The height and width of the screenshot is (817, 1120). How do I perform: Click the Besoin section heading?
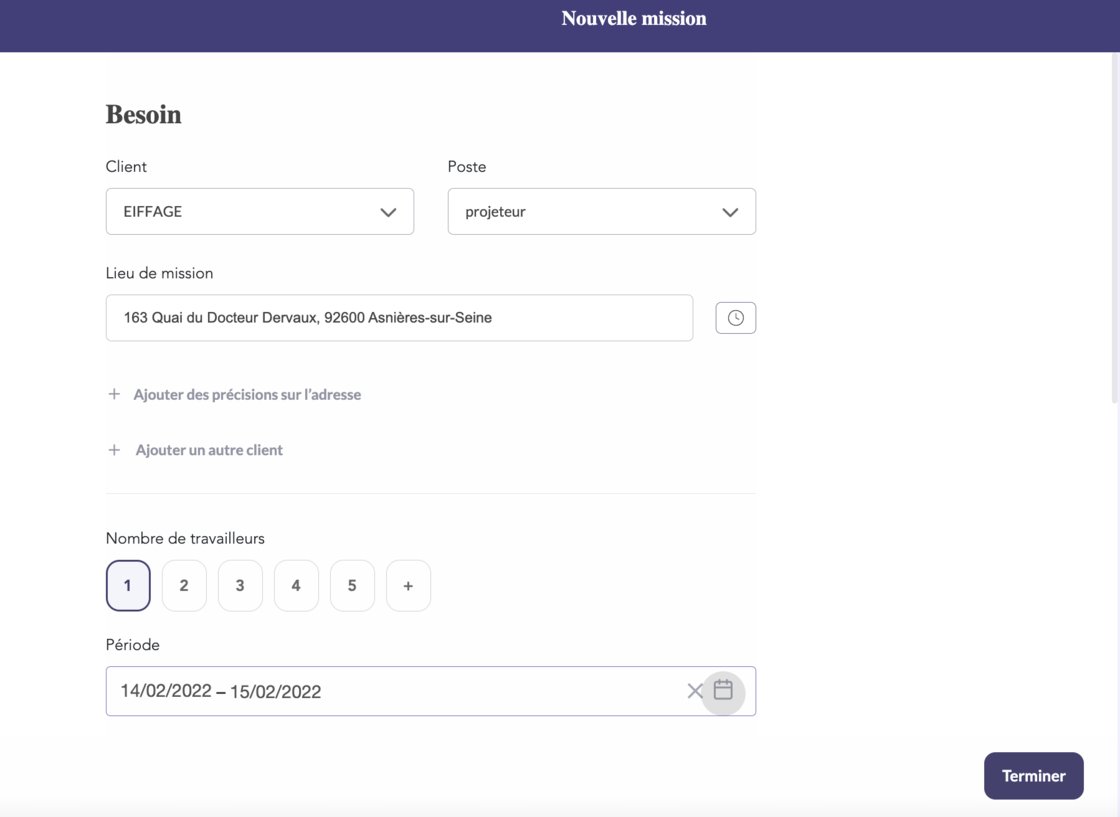[143, 114]
